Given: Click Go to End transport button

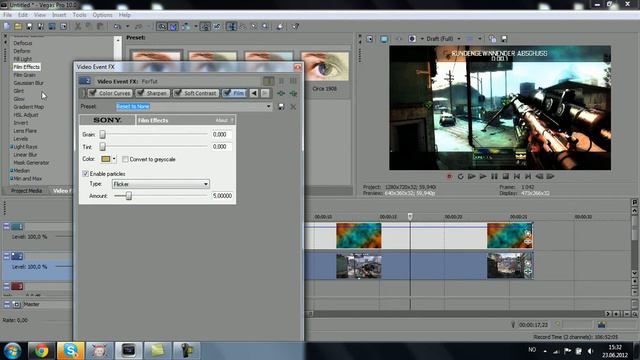Looking at the screenshot, I should point(528,176).
